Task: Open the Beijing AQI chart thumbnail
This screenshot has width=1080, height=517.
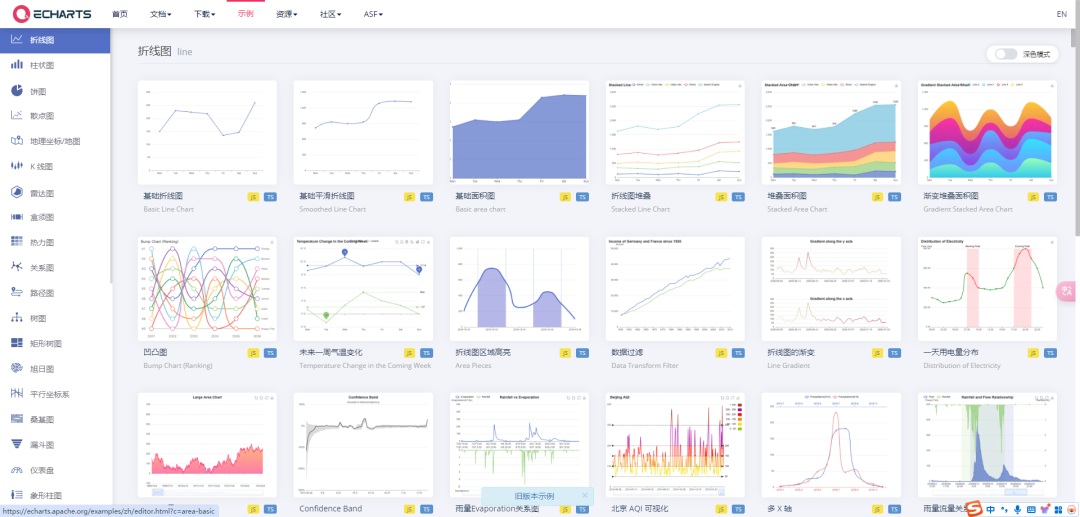Action: [x=676, y=445]
